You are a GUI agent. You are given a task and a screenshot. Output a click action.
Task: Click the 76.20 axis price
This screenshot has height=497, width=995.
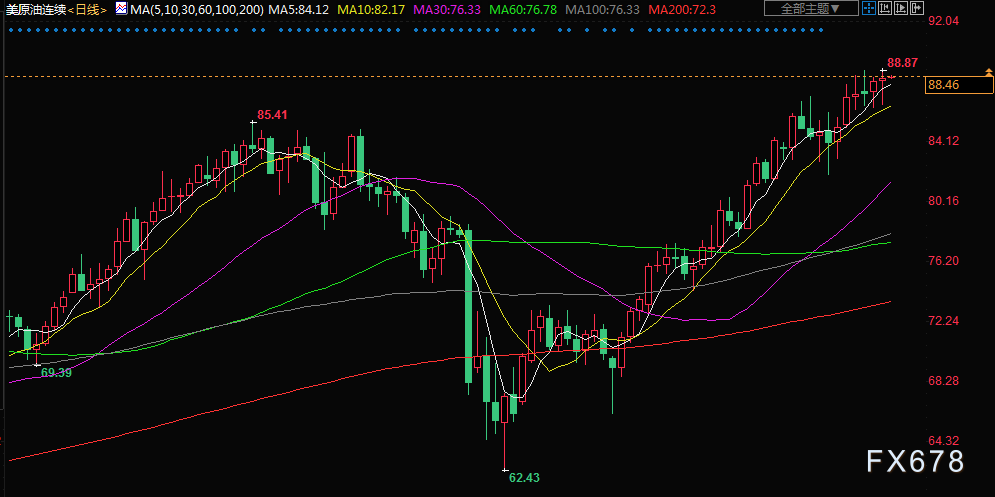pos(943,261)
